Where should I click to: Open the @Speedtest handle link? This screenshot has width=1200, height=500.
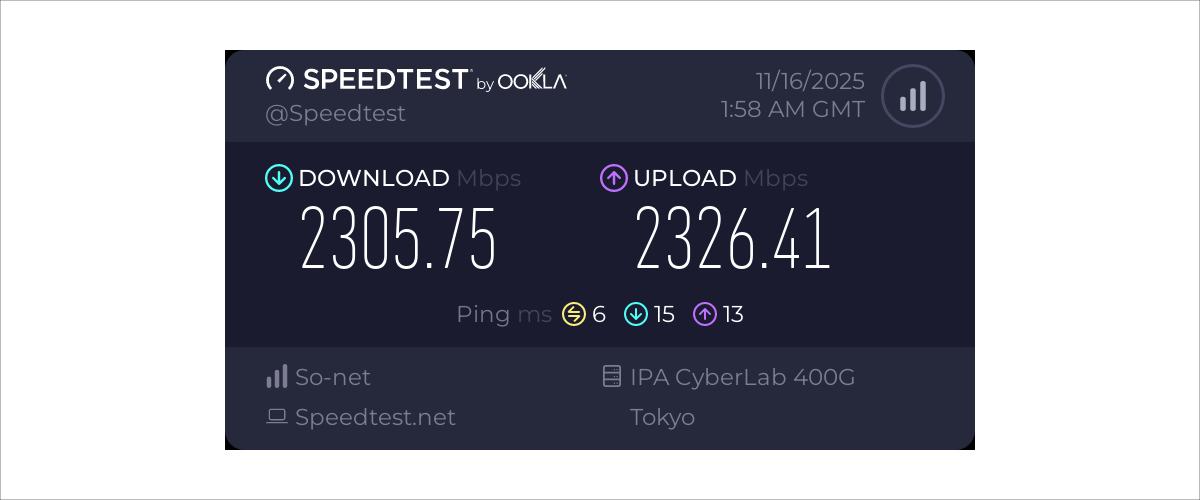(335, 113)
